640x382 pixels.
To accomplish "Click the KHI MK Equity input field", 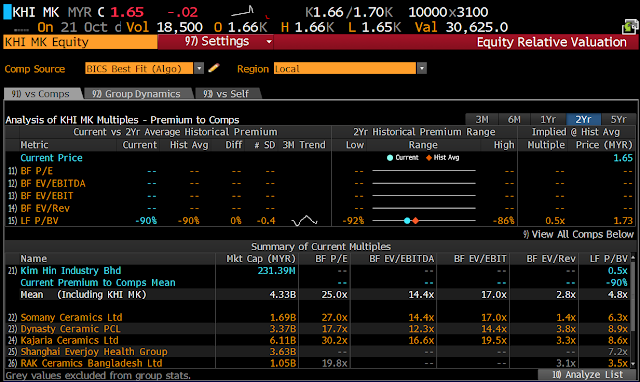I will click(x=80, y=42).
